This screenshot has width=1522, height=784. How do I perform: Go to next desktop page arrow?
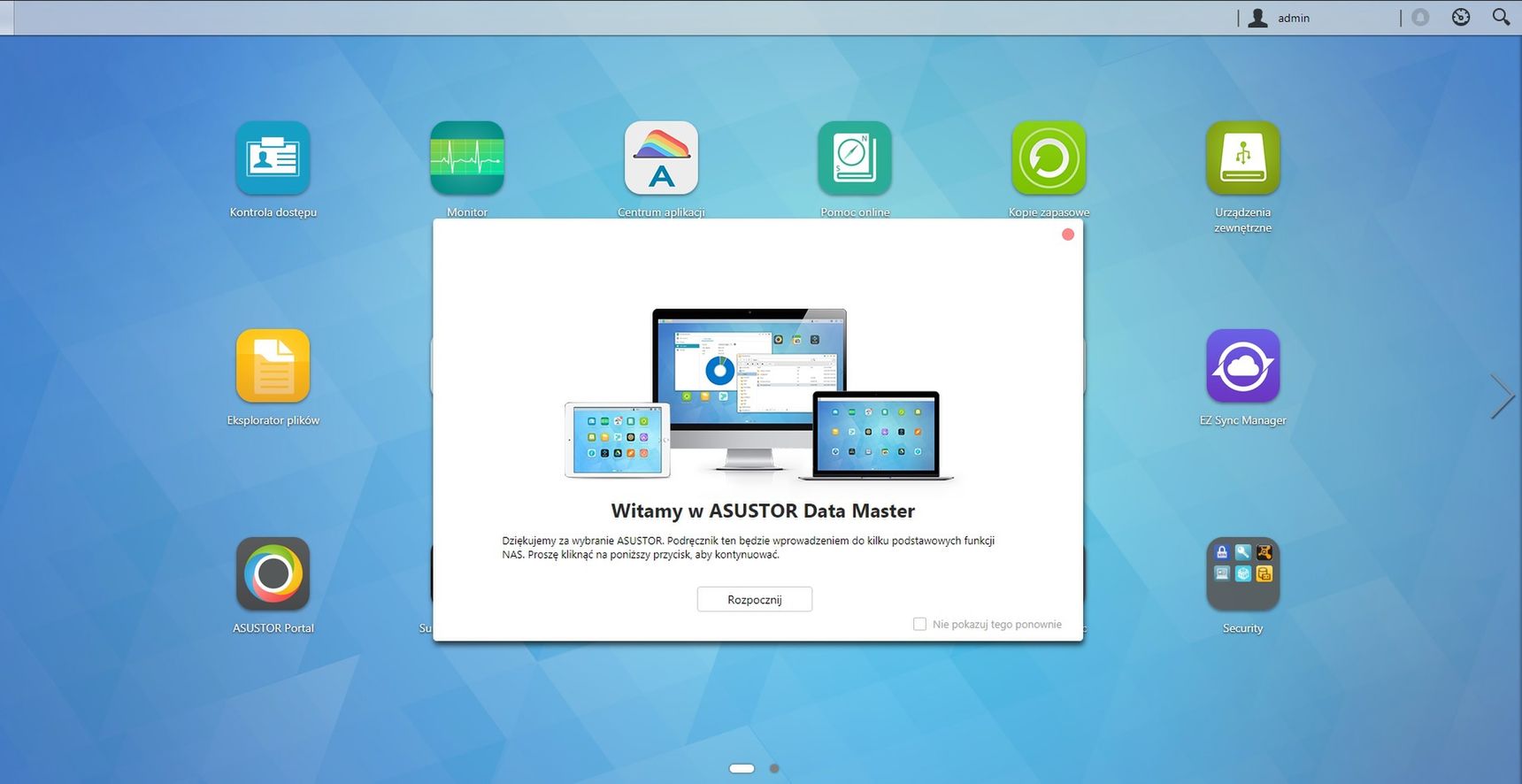tap(1502, 396)
